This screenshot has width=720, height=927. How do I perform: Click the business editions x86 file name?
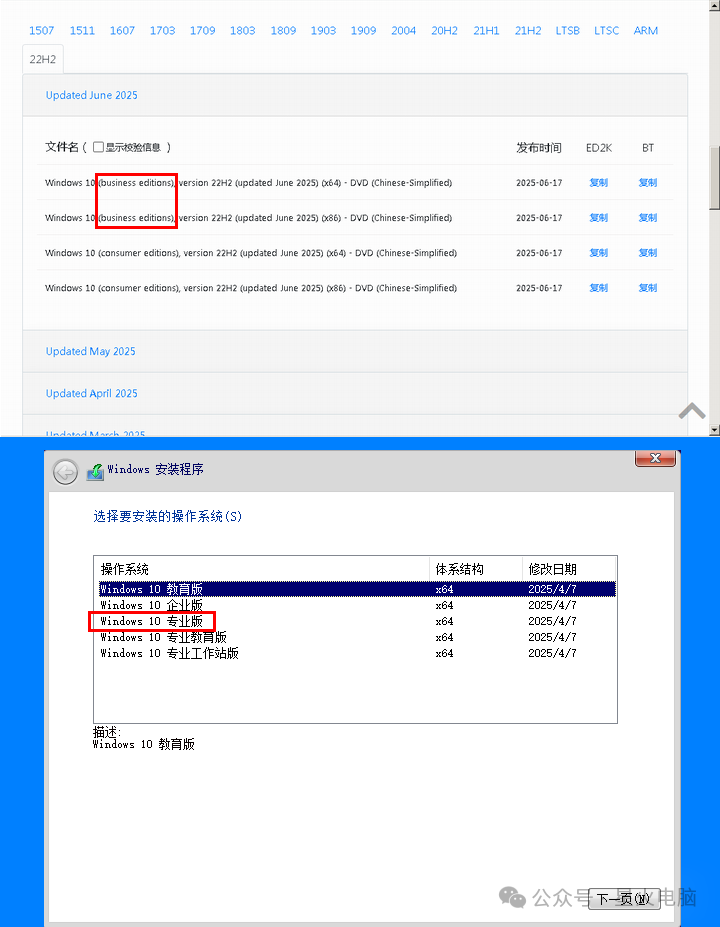(x=248, y=218)
